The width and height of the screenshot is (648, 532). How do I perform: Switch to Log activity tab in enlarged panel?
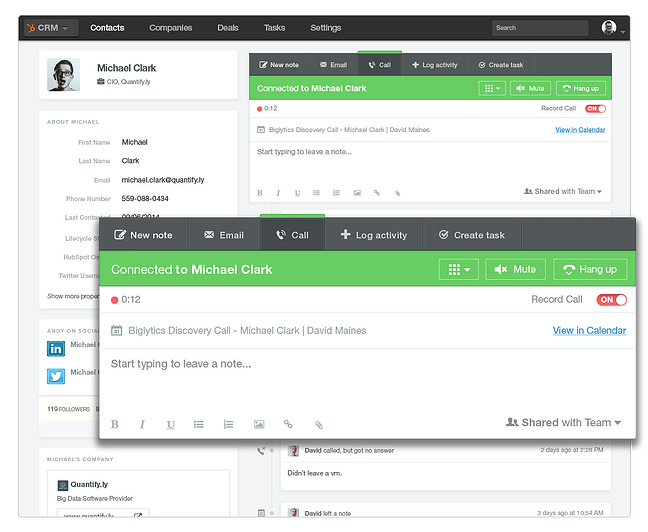coord(373,235)
